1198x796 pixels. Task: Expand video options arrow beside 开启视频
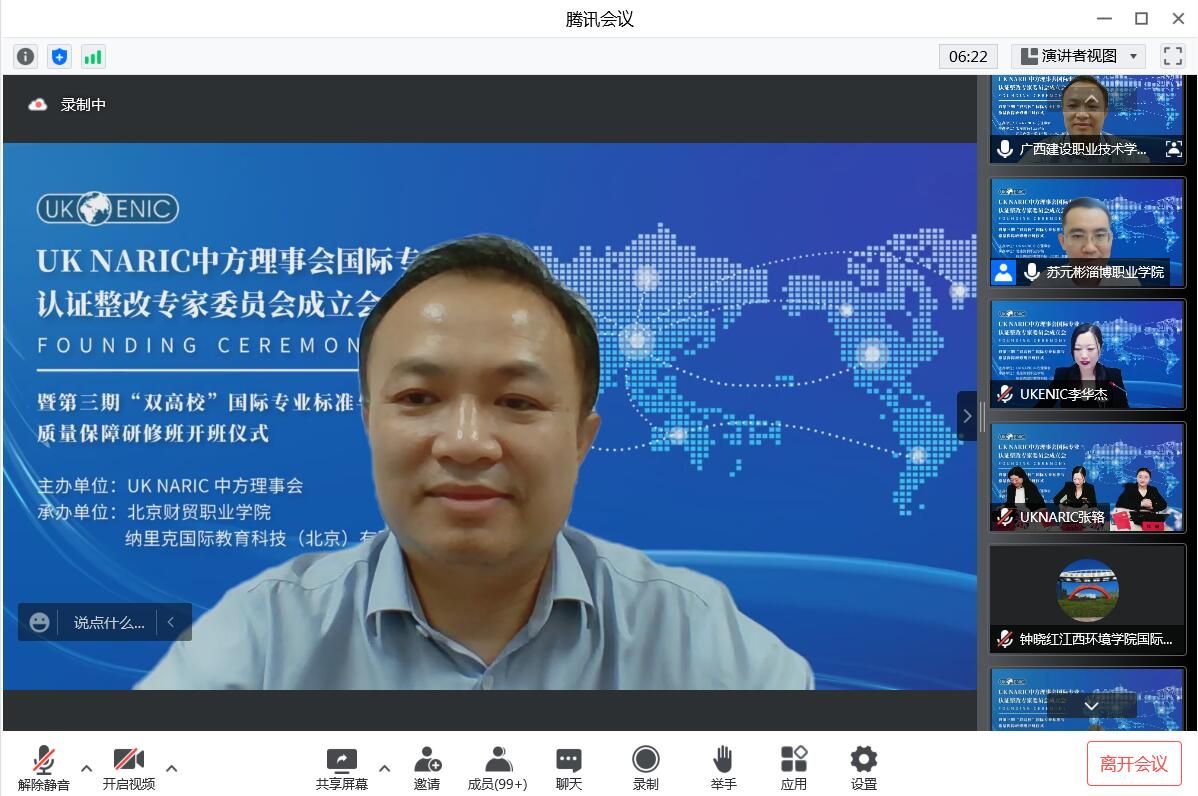pyautogui.click(x=171, y=768)
